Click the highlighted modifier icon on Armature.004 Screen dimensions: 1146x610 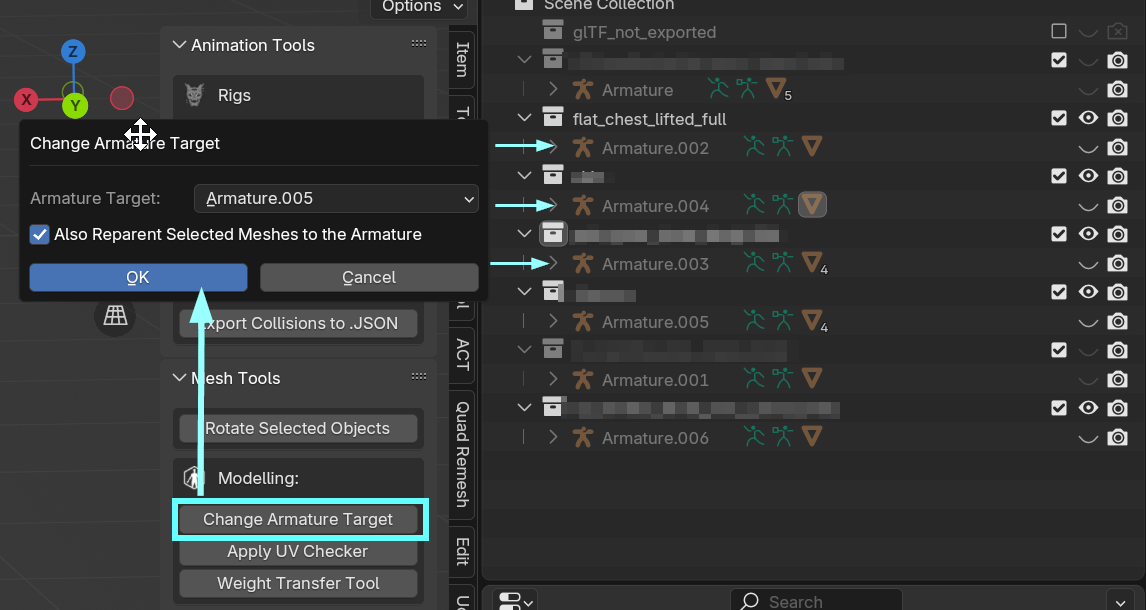813,206
